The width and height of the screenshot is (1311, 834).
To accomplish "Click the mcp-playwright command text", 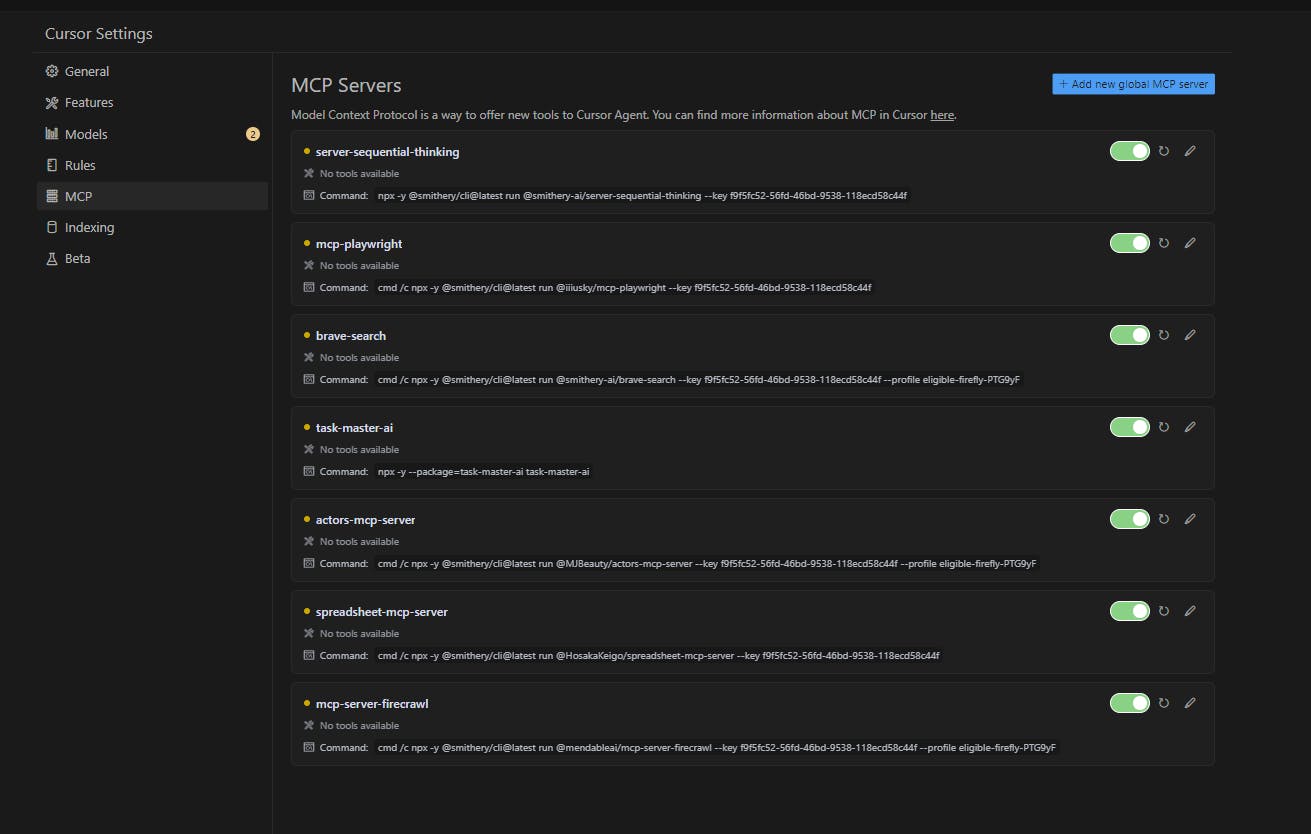I will coord(624,288).
